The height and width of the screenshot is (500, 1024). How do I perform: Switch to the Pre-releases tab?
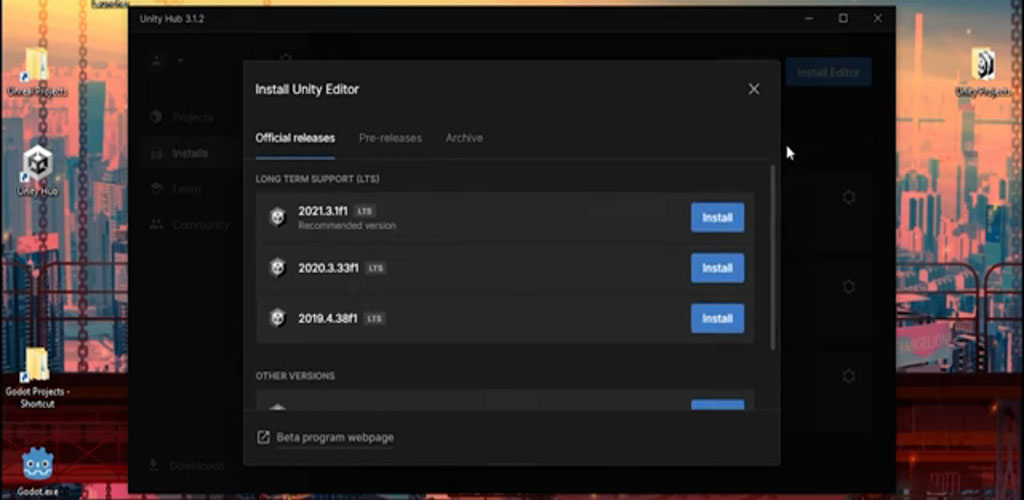coord(390,138)
